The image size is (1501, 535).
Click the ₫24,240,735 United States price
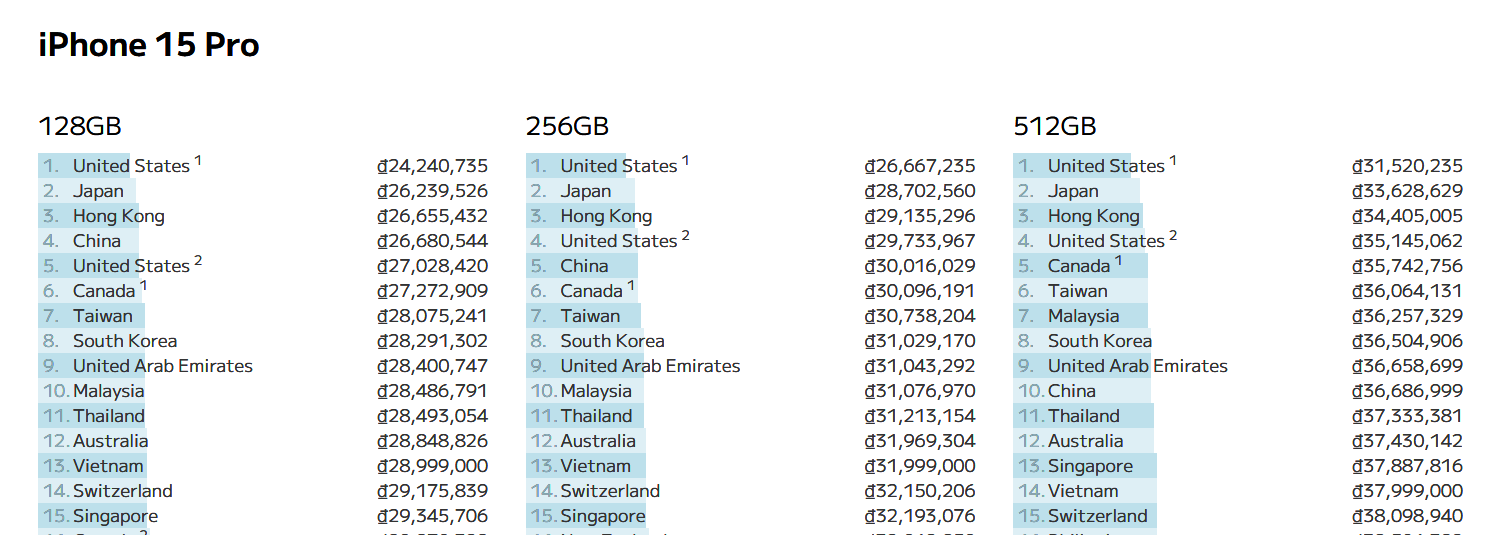(432, 166)
